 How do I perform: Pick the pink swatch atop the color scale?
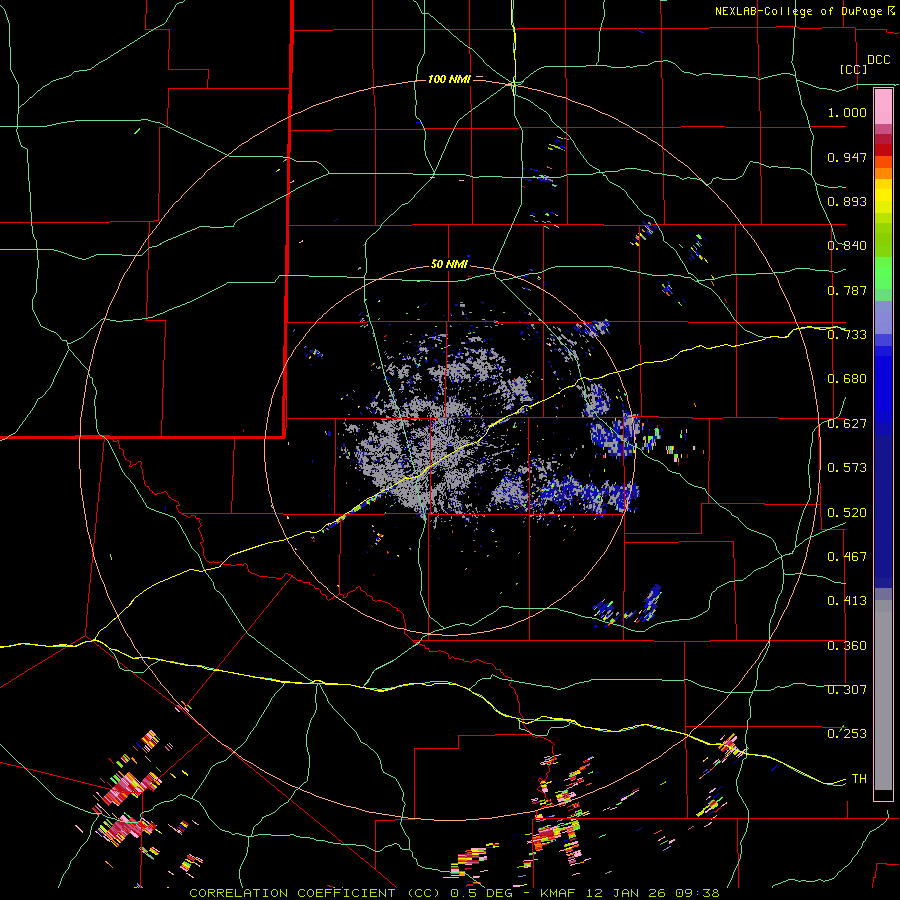883,107
